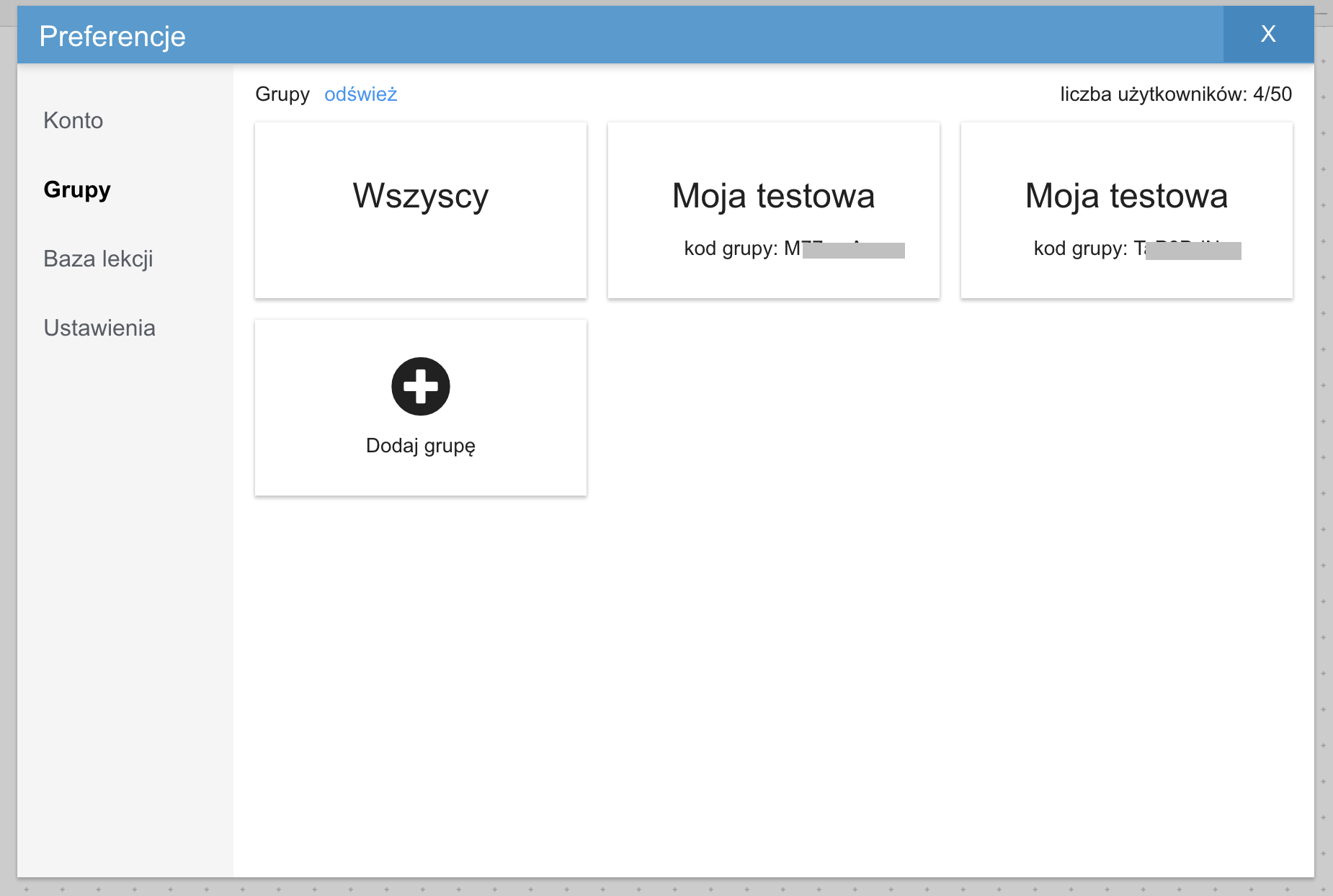Viewport: 1333px width, 896px height.
Task: Click the Preferencje dialog title
Action: 112,36
